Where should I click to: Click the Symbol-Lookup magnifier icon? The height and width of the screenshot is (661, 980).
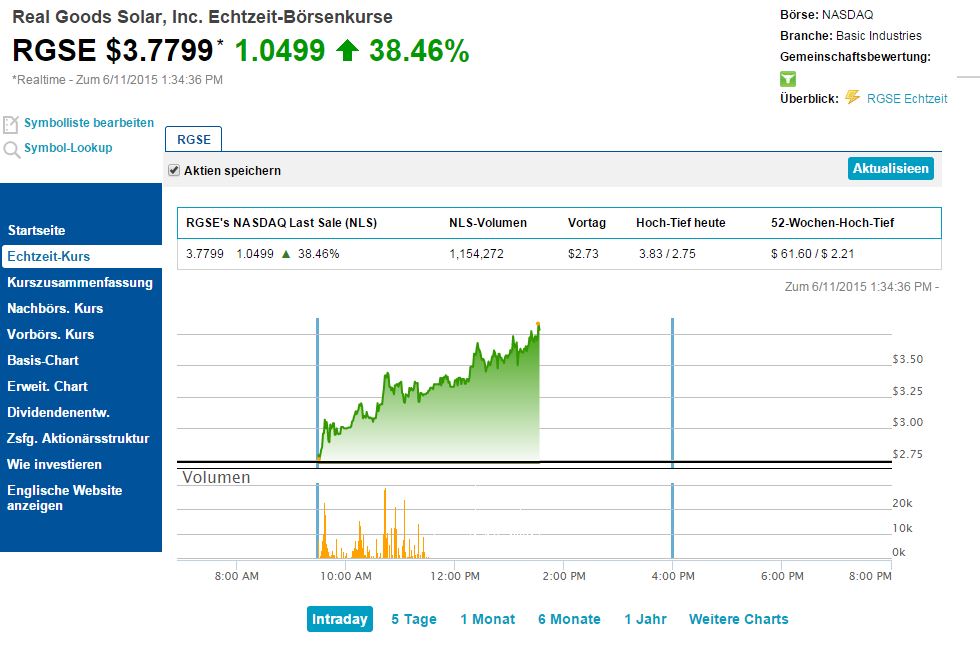click(11, 149)
